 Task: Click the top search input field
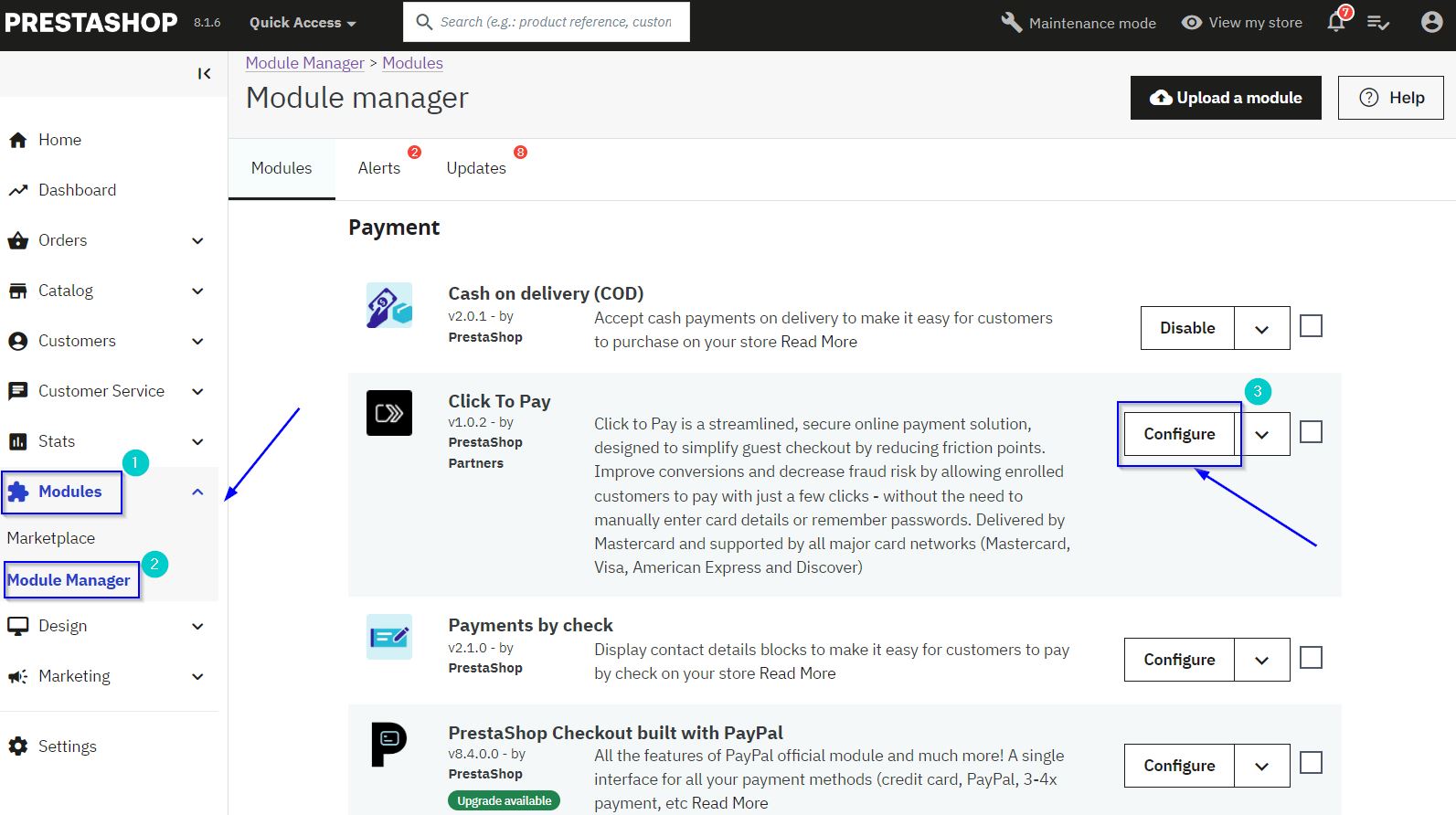point(556,22)
